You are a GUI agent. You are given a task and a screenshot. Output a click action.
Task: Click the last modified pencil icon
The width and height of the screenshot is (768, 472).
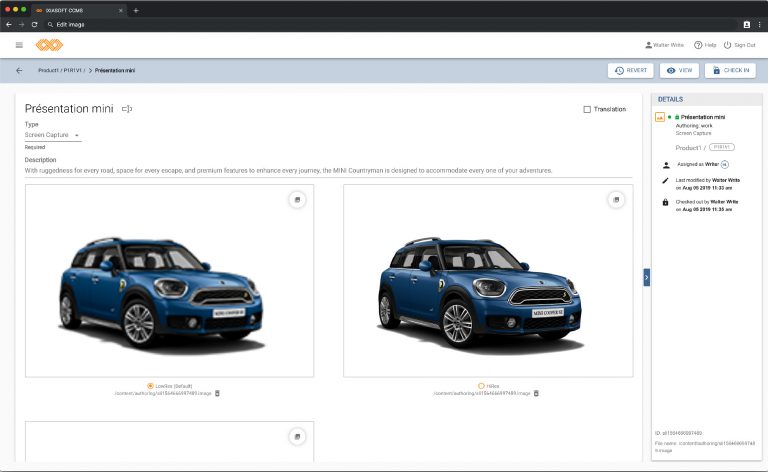(x=665, y=181)
